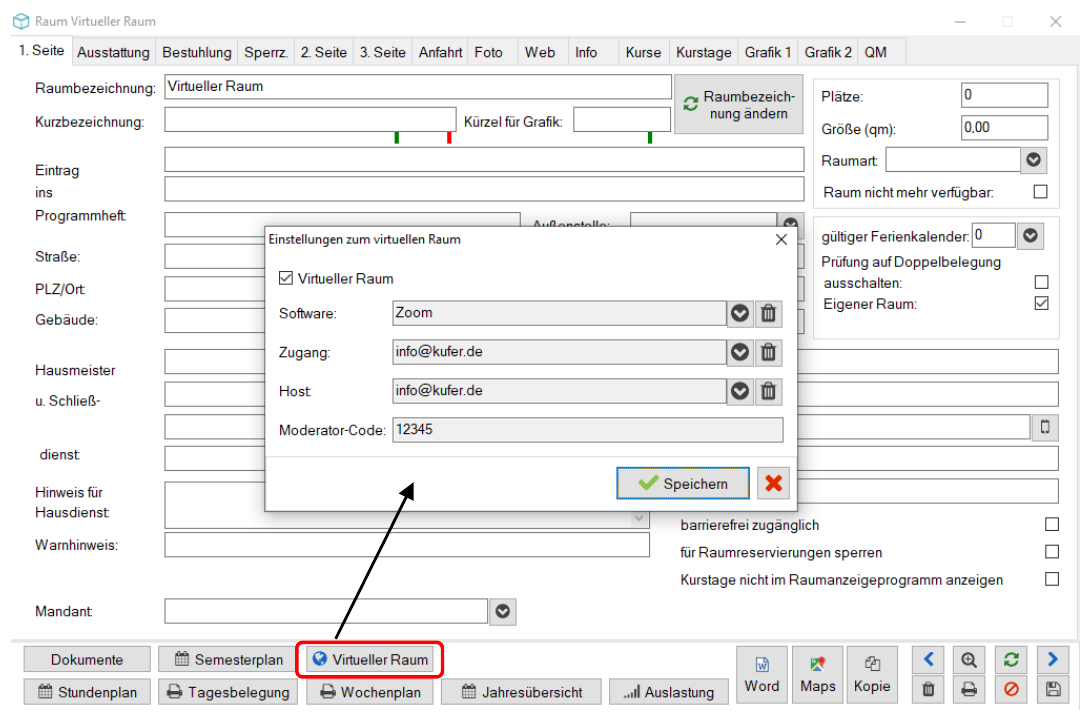The image size is (1090, 719).
Task: Go to the Kurstage tab
Action: pos(703,52)
